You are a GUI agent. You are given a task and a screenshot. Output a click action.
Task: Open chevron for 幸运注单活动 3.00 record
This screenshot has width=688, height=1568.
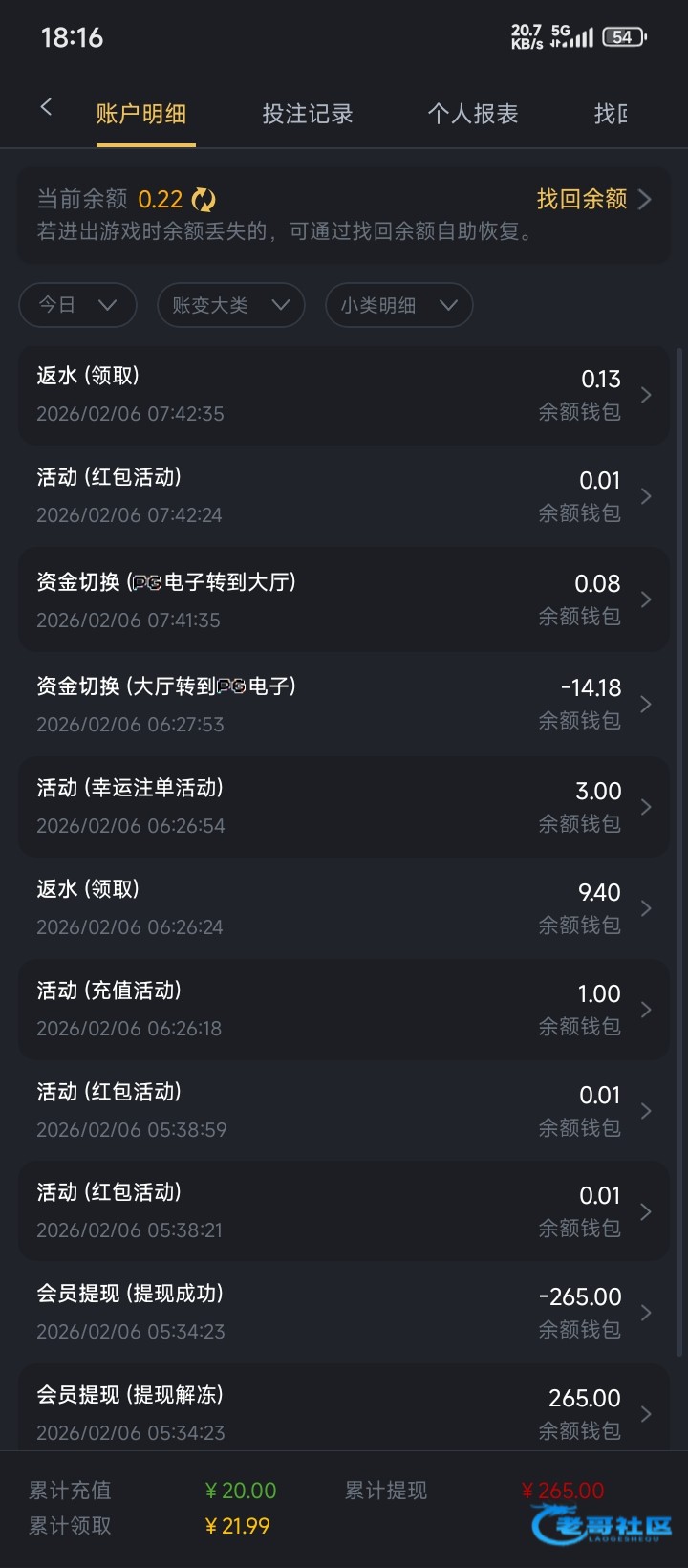click(646, 807)
